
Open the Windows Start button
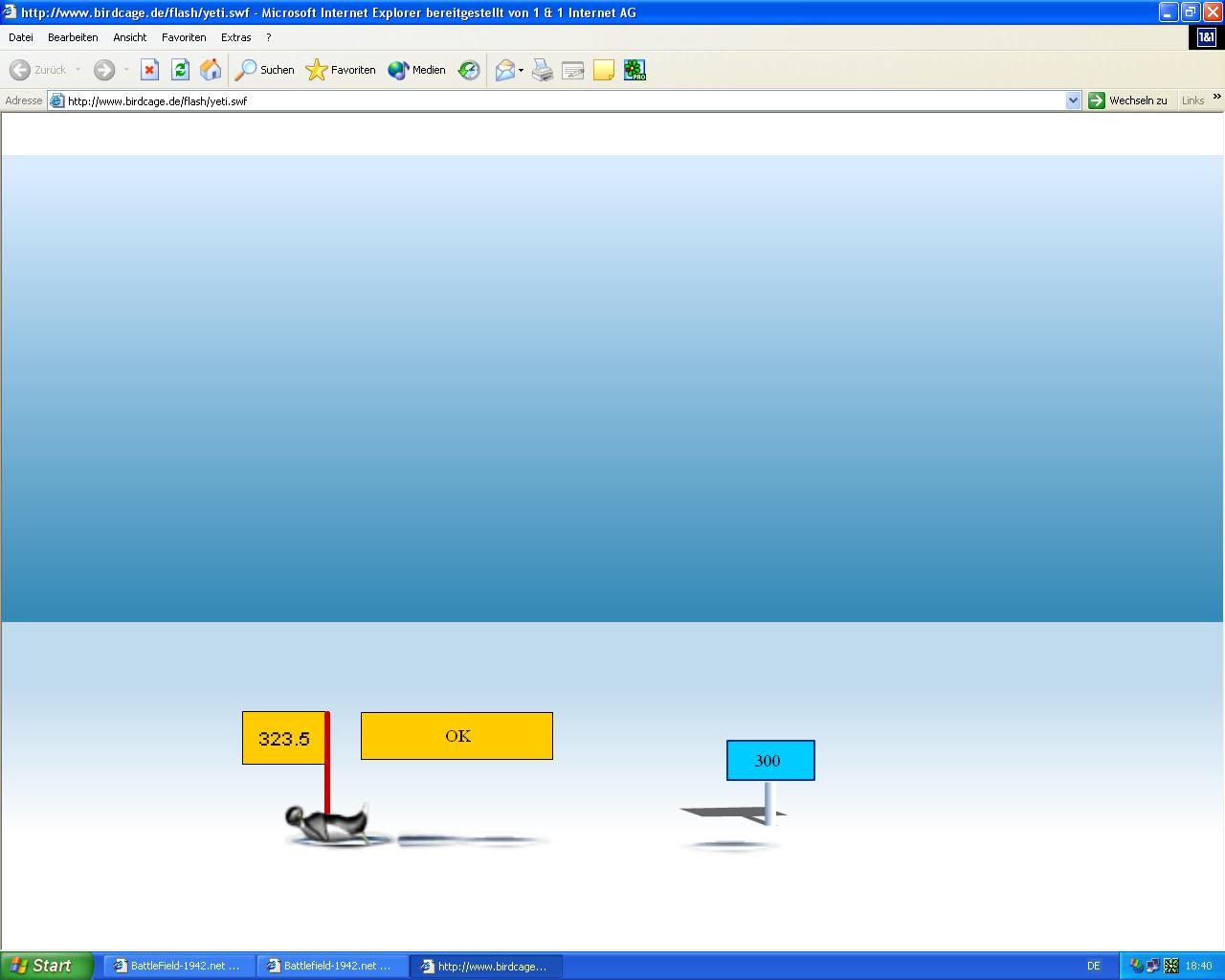(46, 966)
